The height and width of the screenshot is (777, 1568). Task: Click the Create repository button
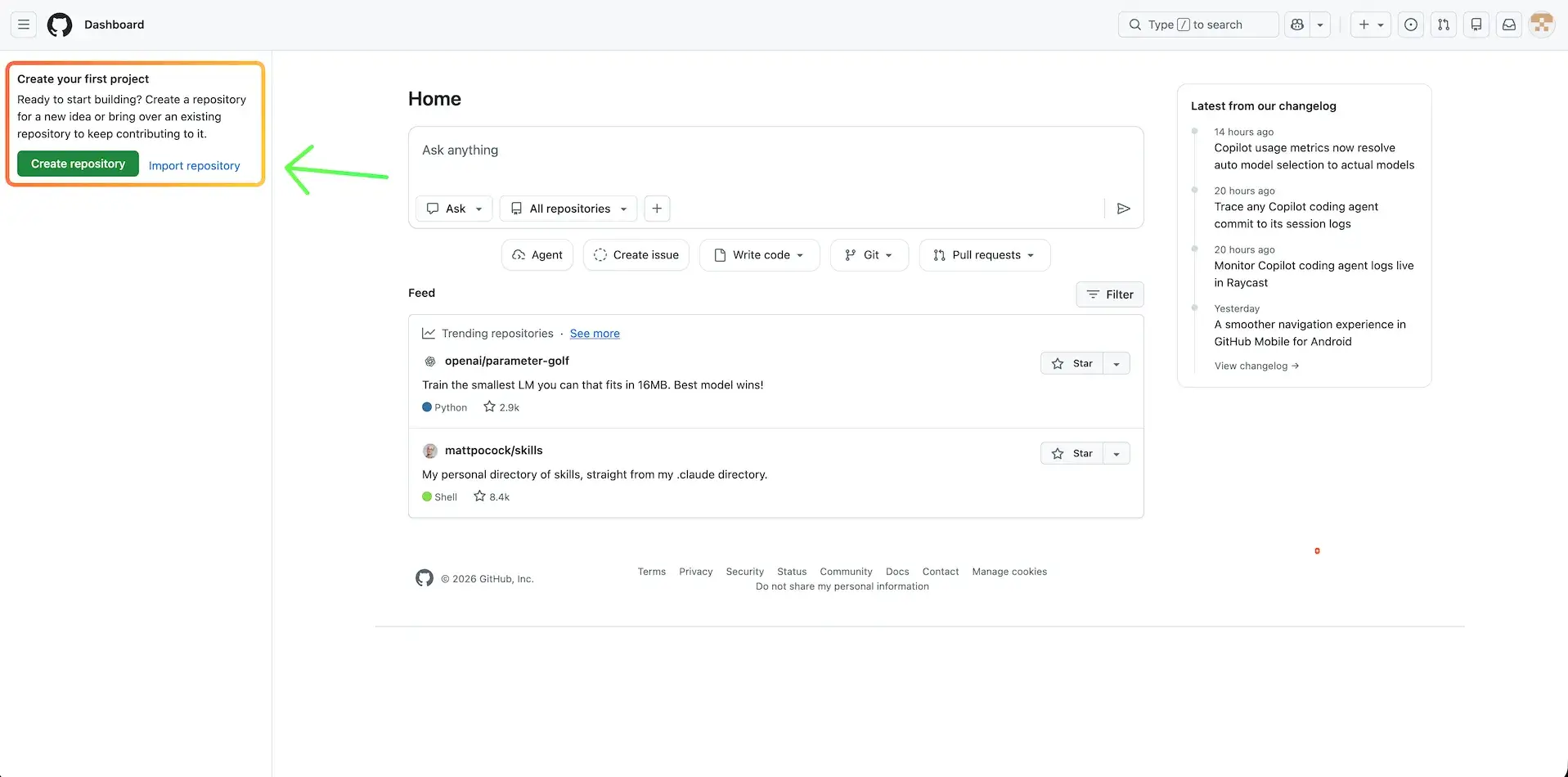(78, 164)
